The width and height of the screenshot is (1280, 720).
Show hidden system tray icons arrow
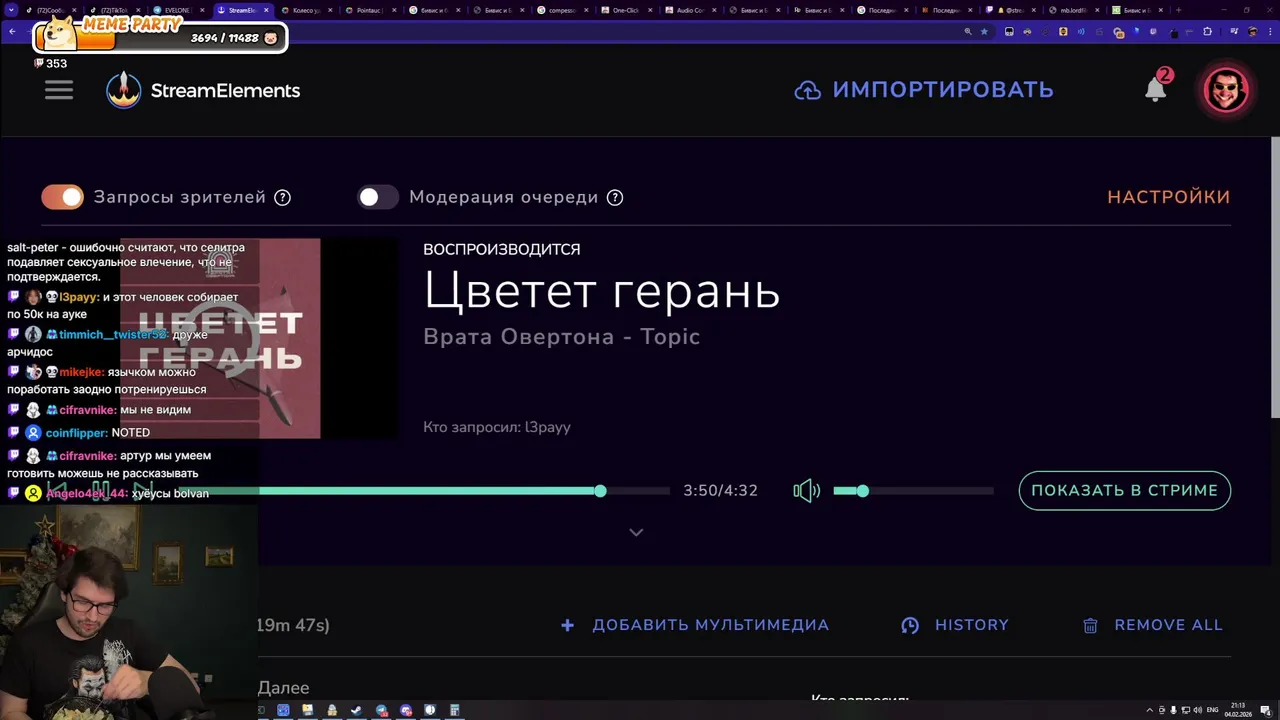tap(1149, 710)
